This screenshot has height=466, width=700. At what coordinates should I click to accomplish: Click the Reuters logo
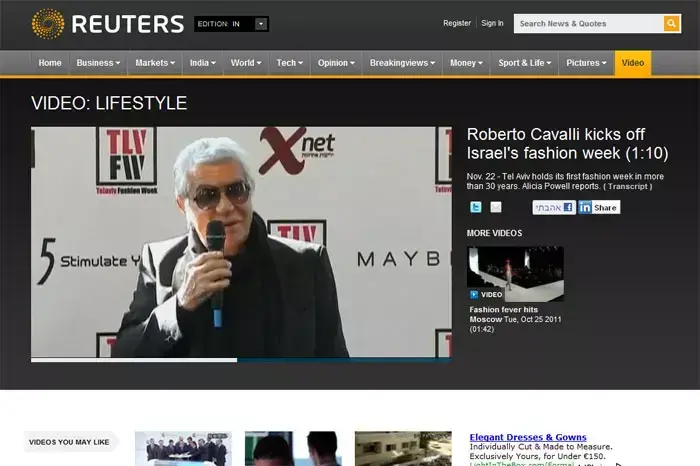108,24
